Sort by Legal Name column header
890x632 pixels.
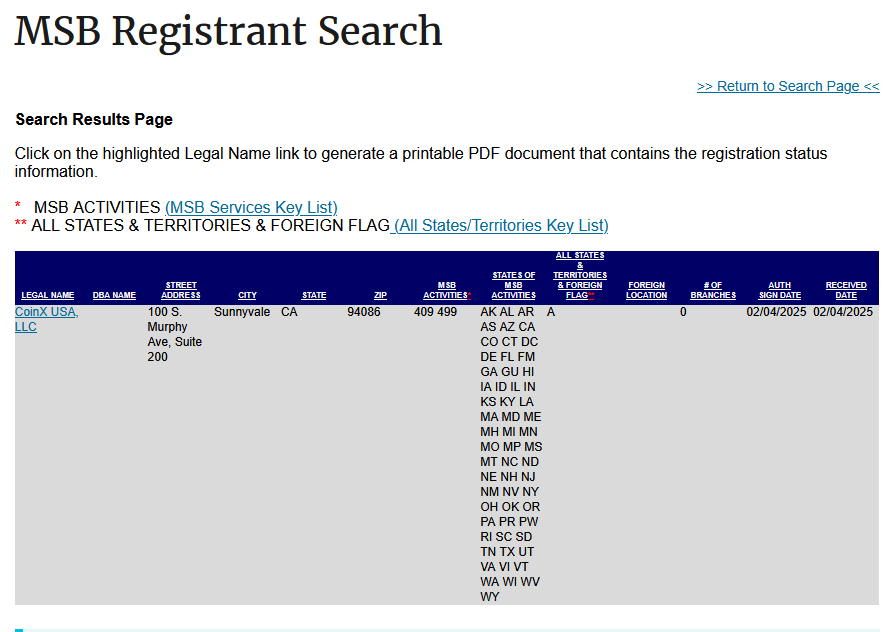pyautogui.click(x=48, y=295)
